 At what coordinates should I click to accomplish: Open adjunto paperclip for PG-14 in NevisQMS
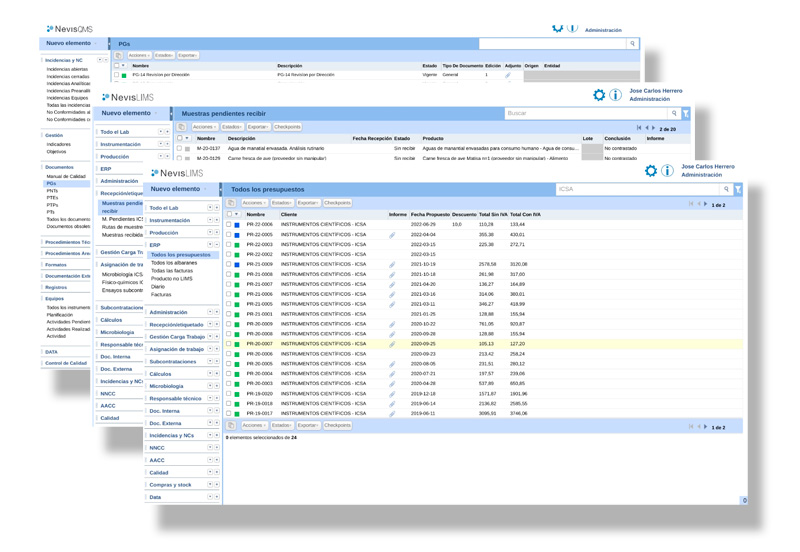click(x=508, y=75)
